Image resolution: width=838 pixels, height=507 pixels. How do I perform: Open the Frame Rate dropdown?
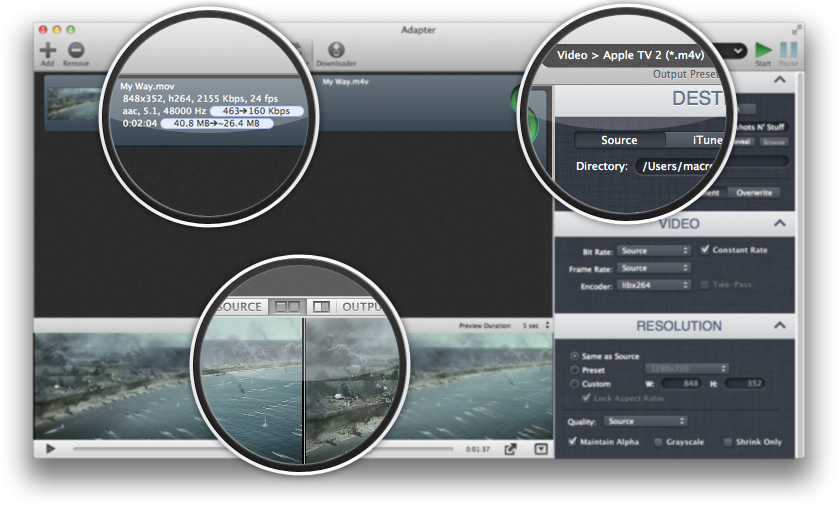(x=654, y=268)
